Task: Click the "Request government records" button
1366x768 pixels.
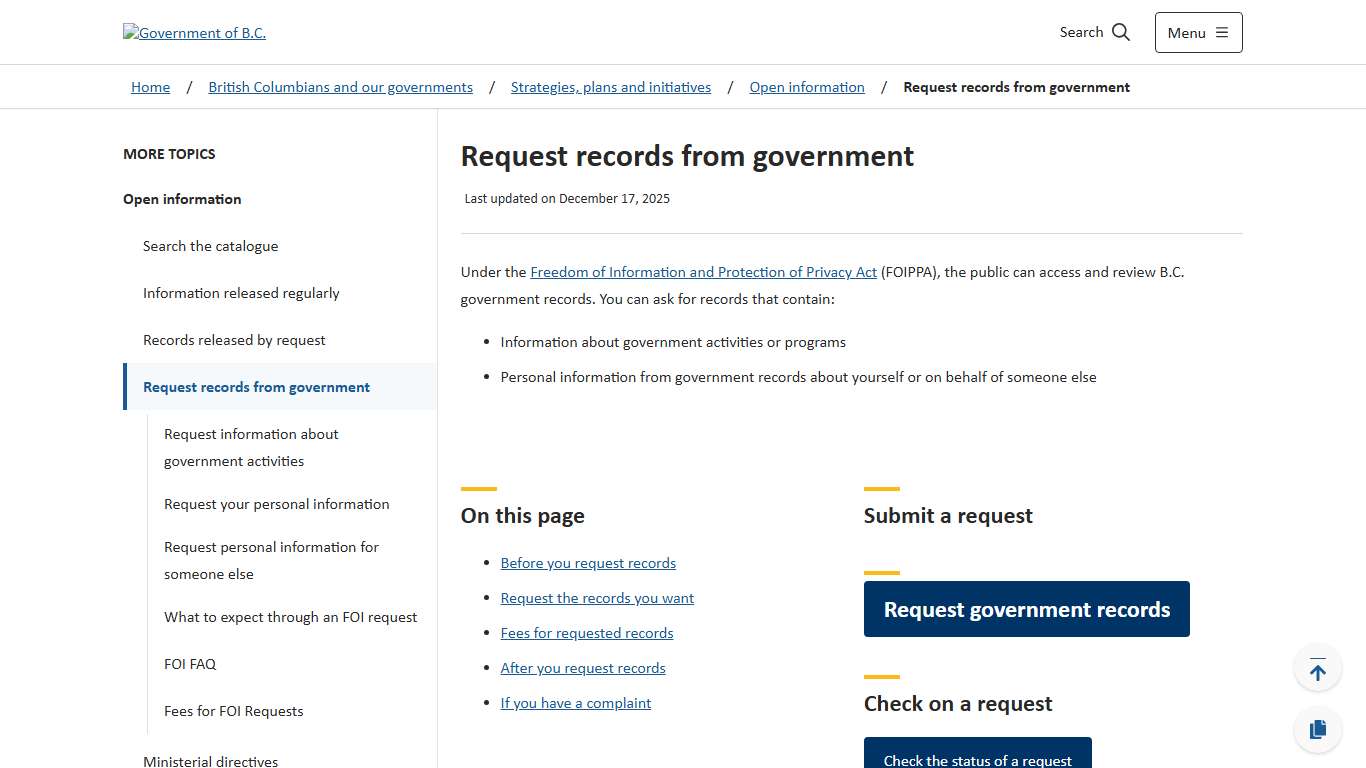Action: [1026, 609]
